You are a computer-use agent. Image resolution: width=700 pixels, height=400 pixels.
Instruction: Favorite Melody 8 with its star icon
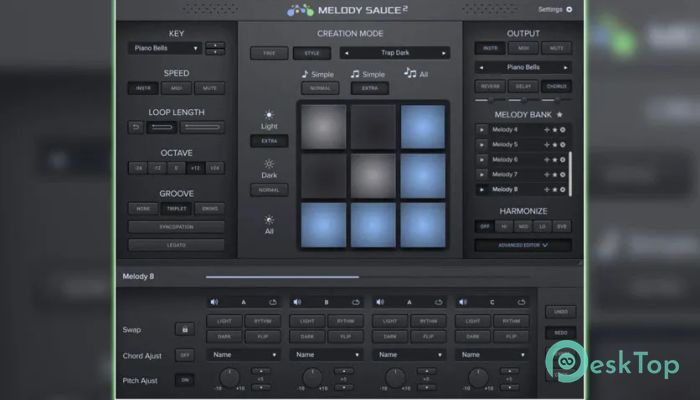point(555,190)
